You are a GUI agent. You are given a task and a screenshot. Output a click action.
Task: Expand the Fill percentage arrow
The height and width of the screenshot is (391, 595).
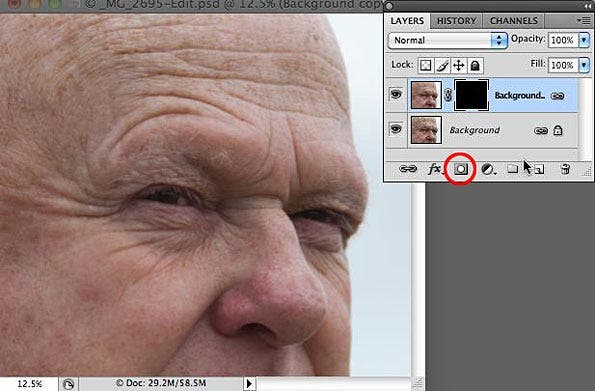[584, 65]
